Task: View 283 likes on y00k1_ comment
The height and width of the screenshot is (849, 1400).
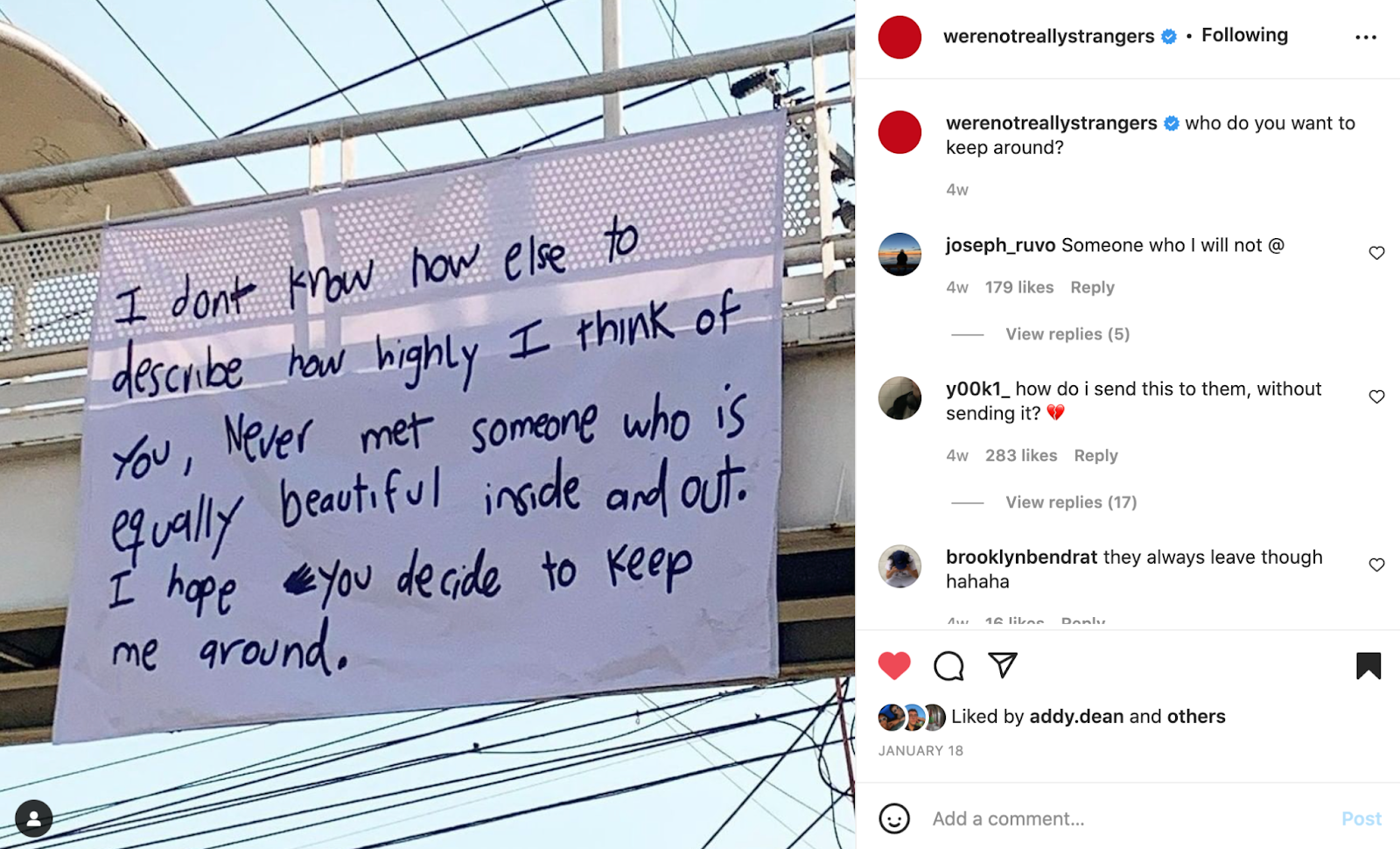Action: point(1021,455)
